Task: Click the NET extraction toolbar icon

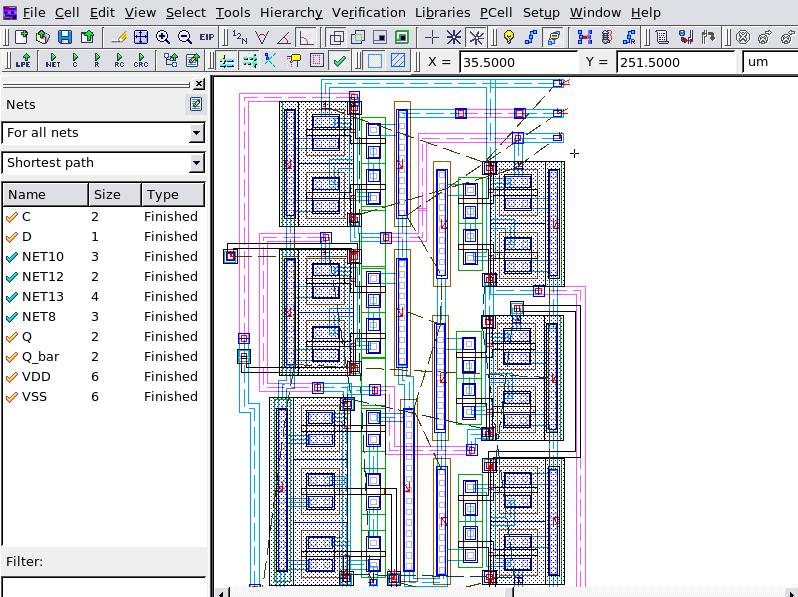Action: pyautogui.click(x=52, y=61)
